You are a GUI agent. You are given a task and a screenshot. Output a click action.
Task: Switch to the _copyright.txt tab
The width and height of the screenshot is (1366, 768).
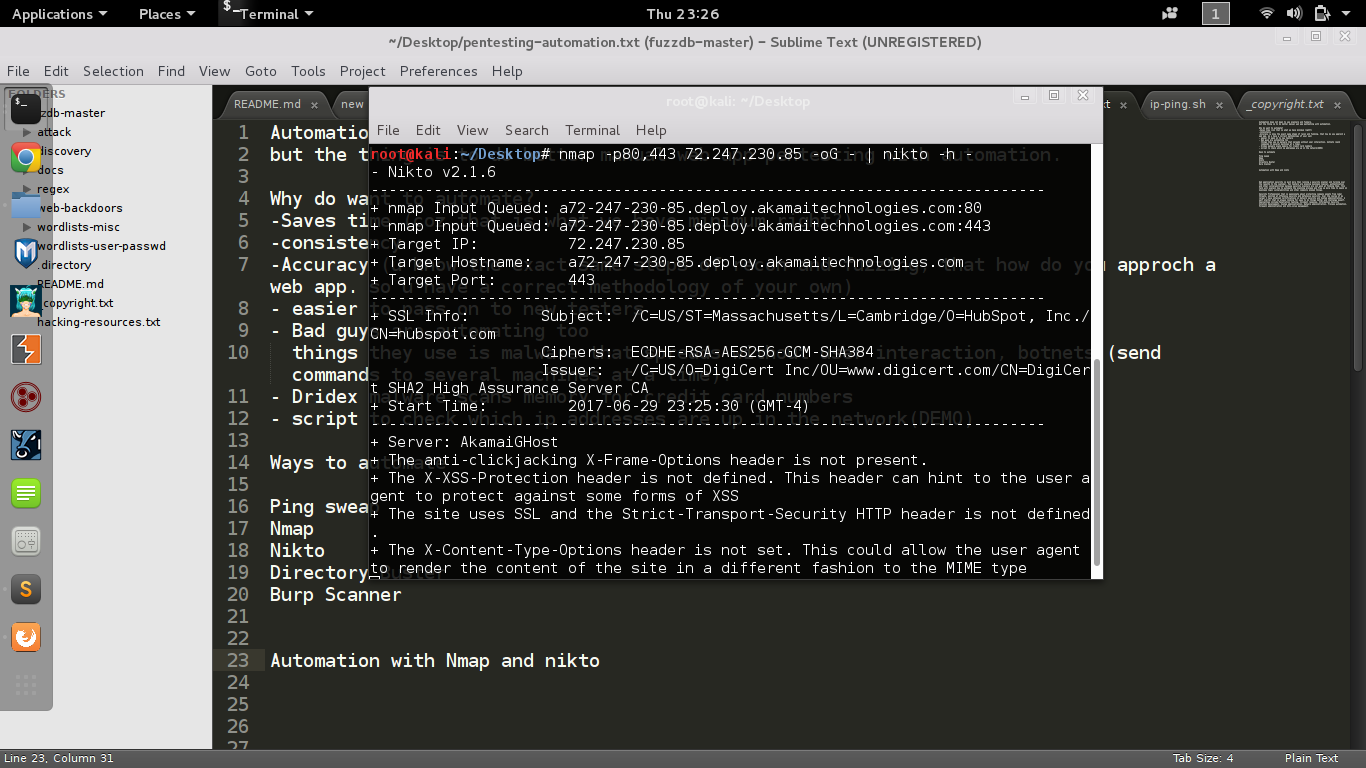coord(1286,104)
